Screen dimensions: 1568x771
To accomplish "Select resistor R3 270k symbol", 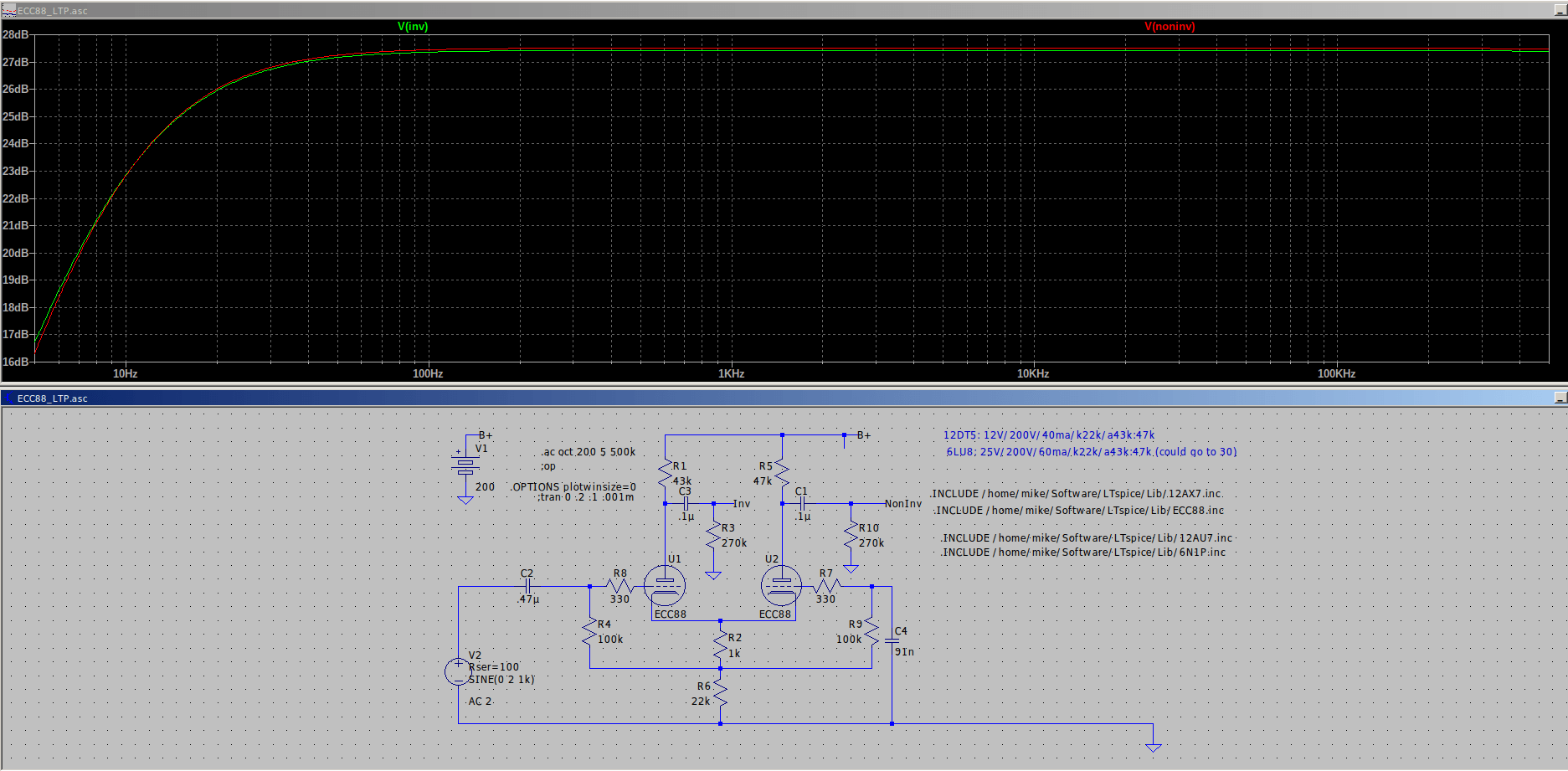I will tap(713, 536).
